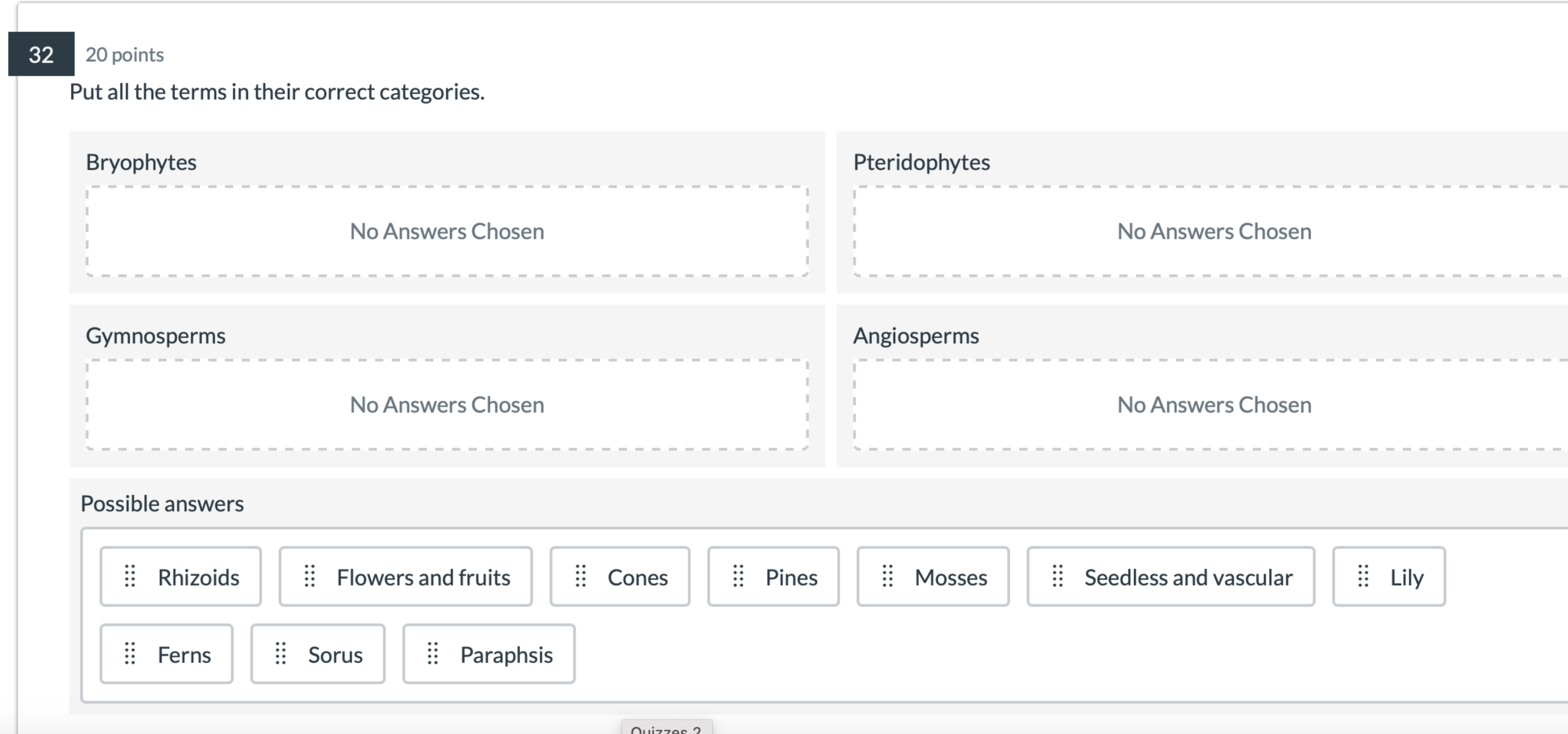
Task: Click the drag handle icon beside Rhizoids
Action: (130, 576)
